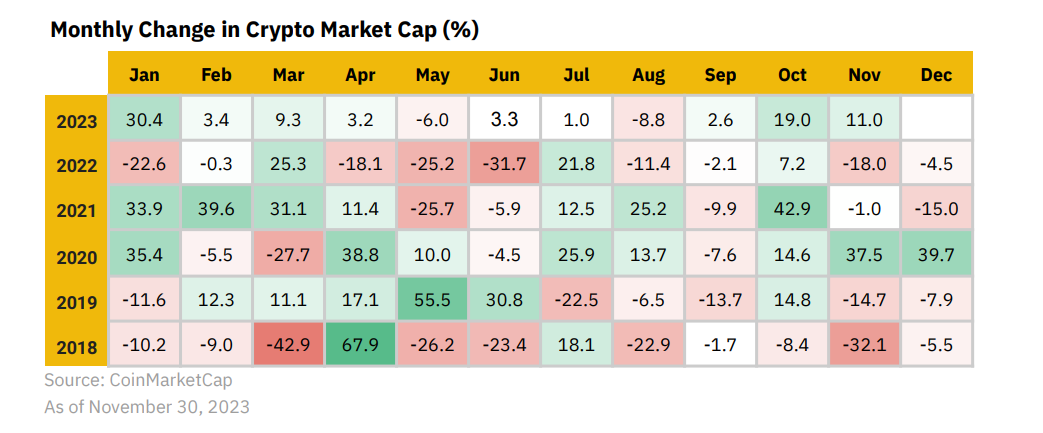The height and width of the screenshot is (433, 1043).
Task: Click the 39.7 cell in December 2020
Action: (x=936, y=256)
